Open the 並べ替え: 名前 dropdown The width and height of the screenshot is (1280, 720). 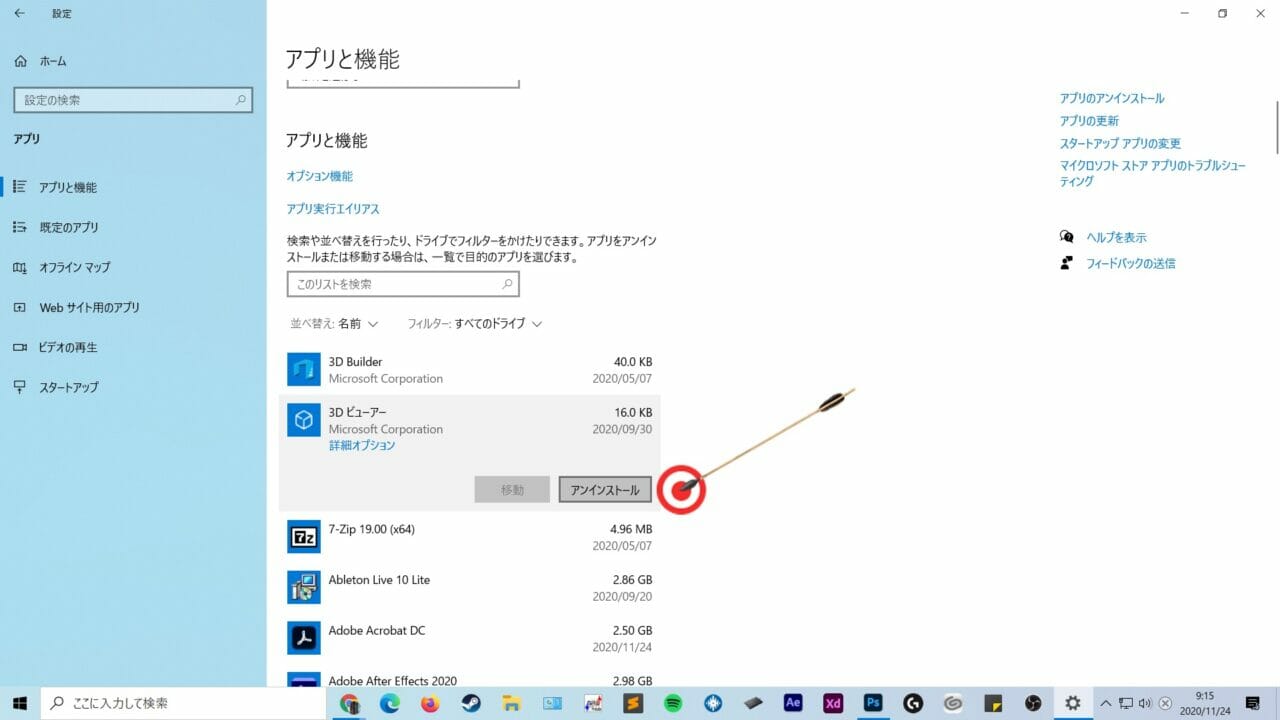coord(335,324)
